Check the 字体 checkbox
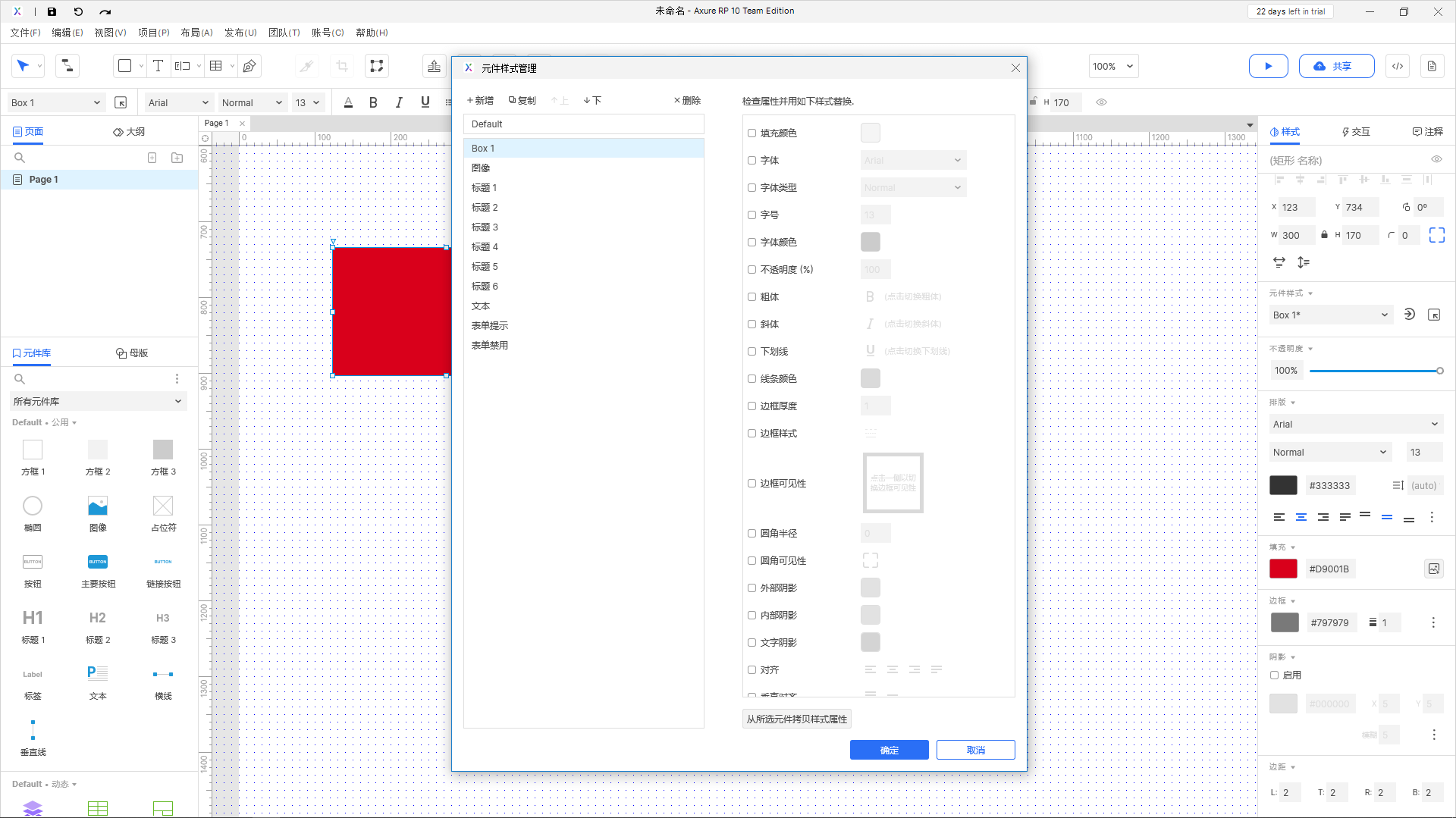The width and height of the screenshot is (1456, 818). [x=752, y=161]
